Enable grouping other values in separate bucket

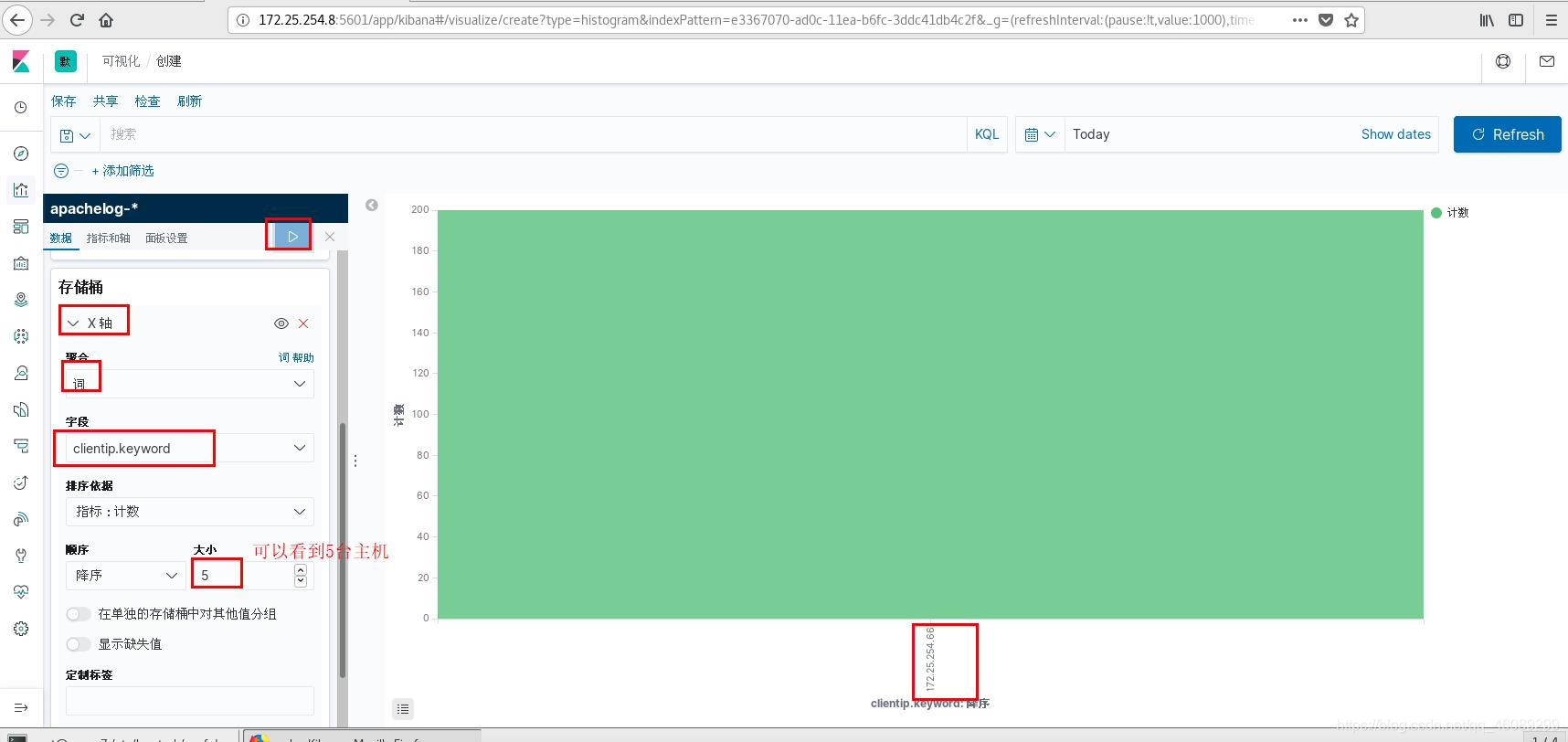[79, 614]
